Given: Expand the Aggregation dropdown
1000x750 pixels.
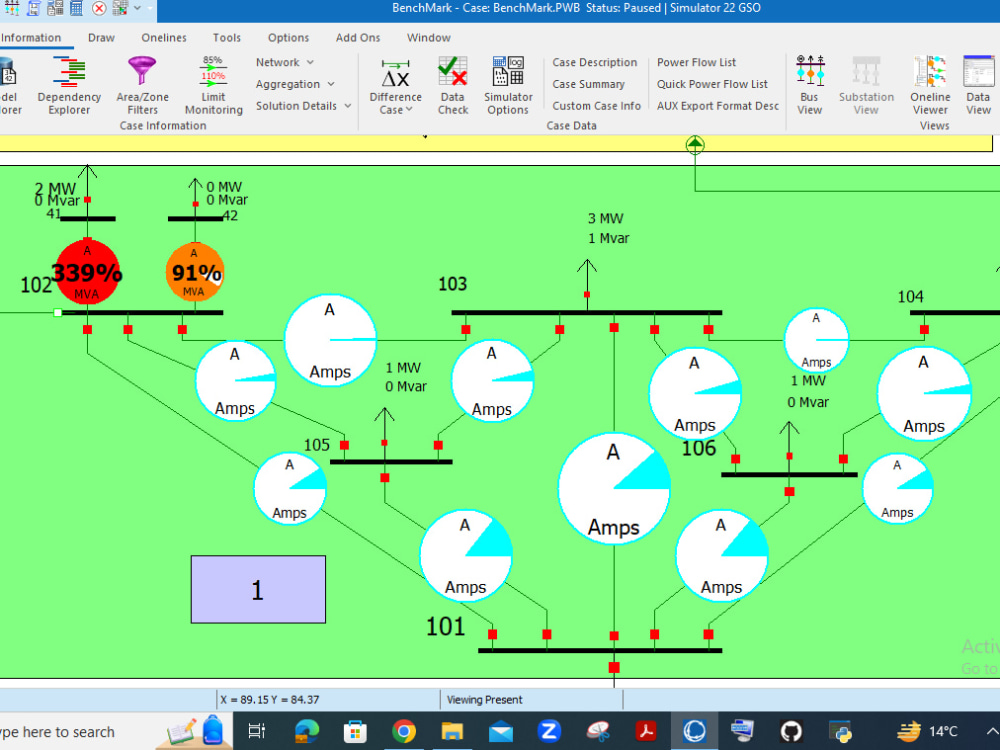Looking at the screenshot, I should click(290, 84).
